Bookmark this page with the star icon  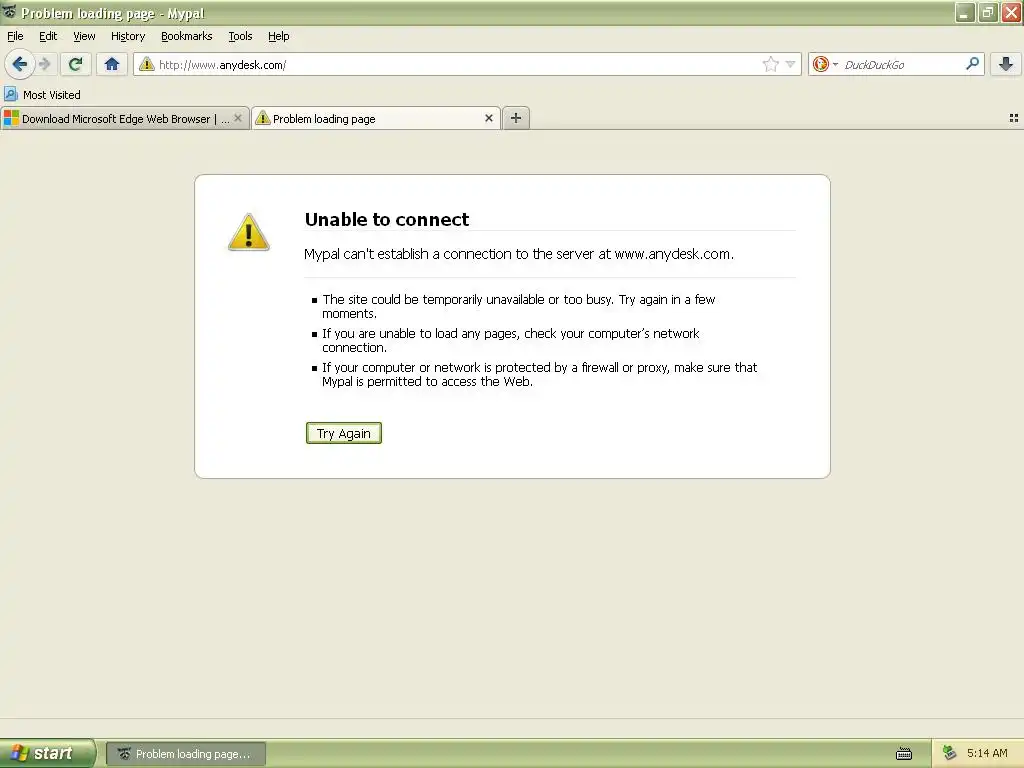(x=771, y=64)
